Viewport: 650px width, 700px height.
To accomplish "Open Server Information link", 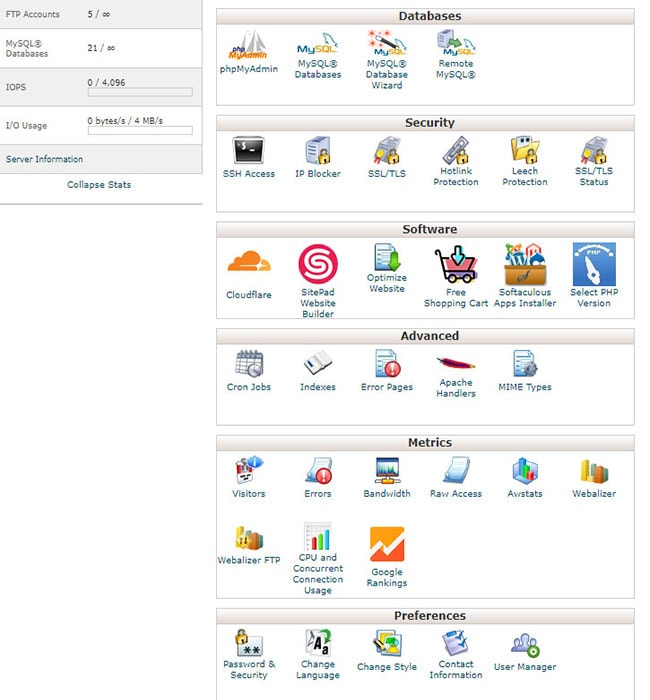I will click(44, 159).
